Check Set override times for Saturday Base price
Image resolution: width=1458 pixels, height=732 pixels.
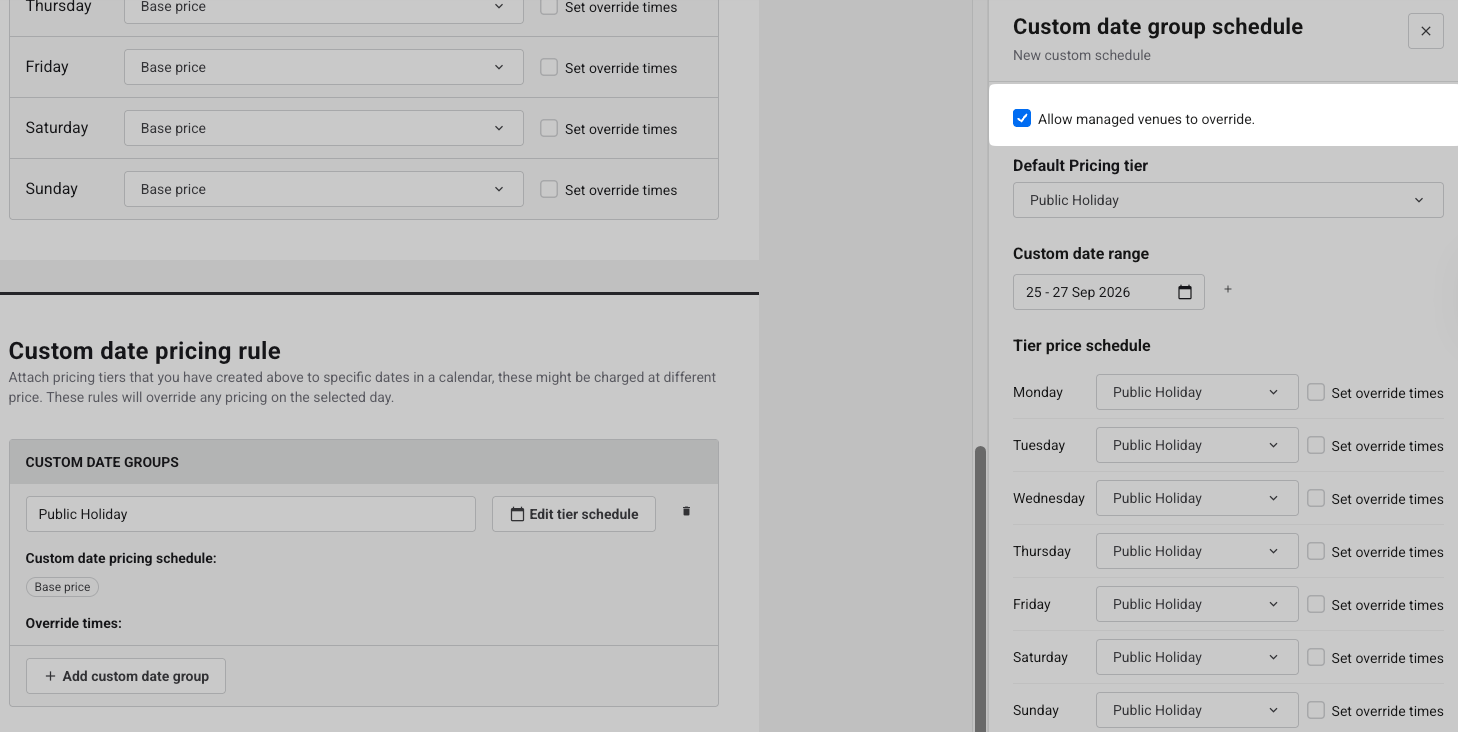549,128
